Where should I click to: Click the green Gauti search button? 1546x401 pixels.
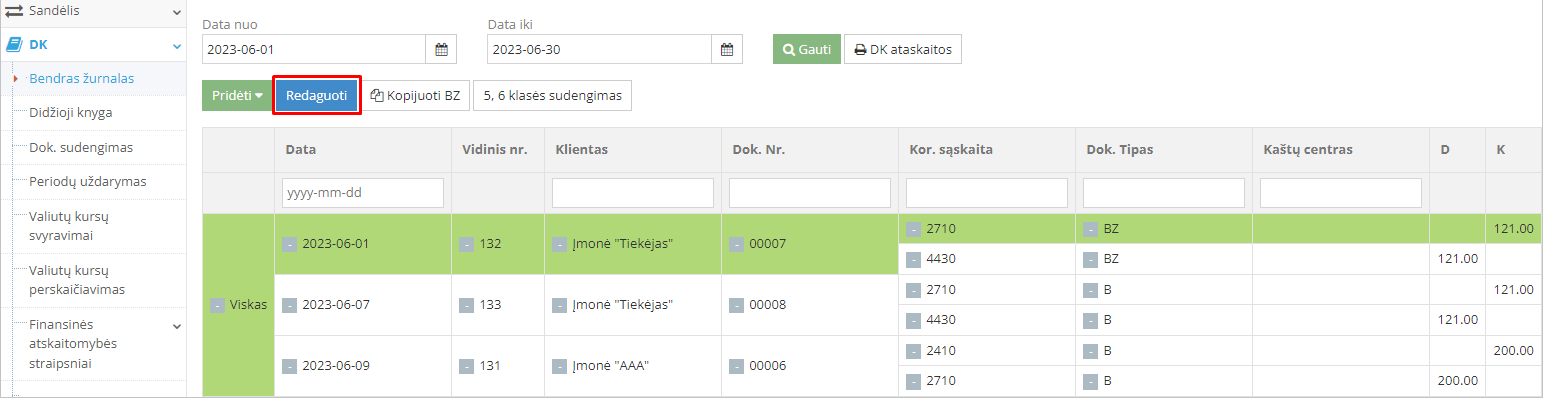pos(806,49)
